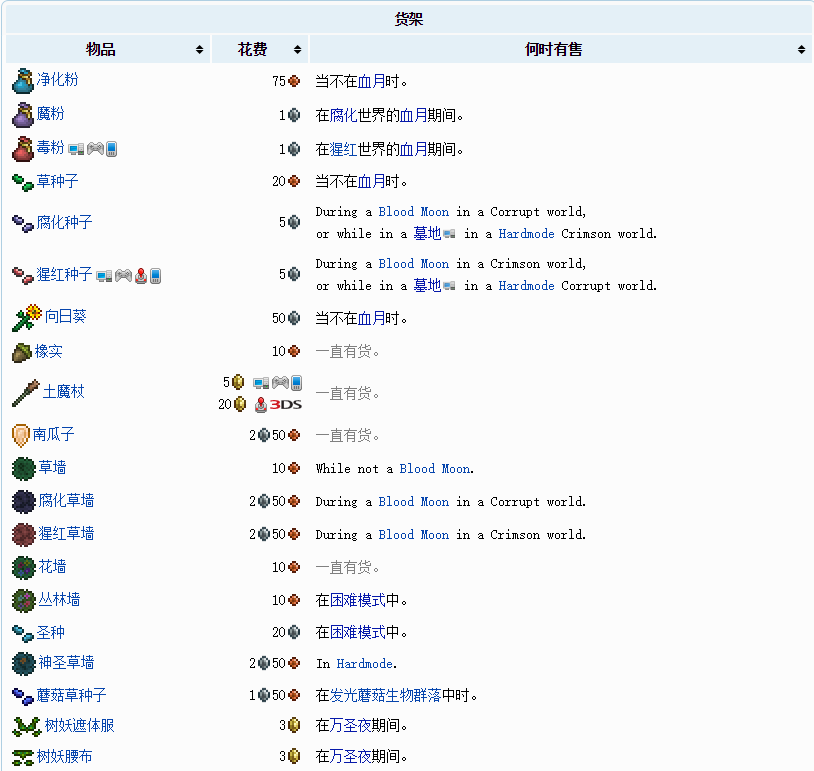Click the mobile phone icon beside 猩红种子
Image resolution: width=814 pixels, height=771 pixels.
point(155,276)
